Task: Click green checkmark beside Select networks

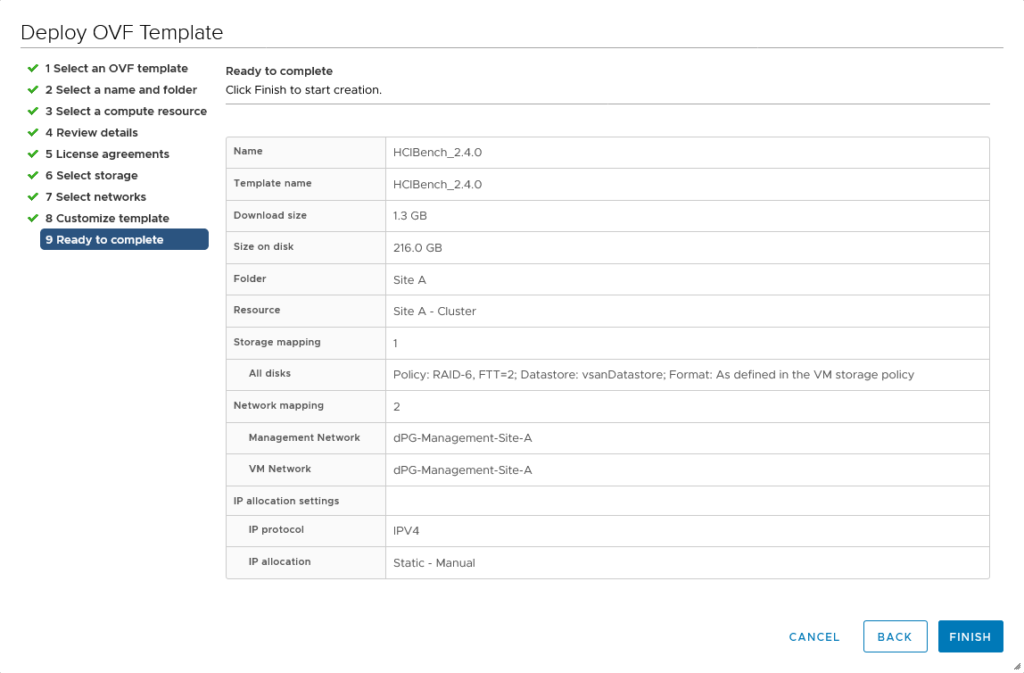Action: click(x=33, y=196)
